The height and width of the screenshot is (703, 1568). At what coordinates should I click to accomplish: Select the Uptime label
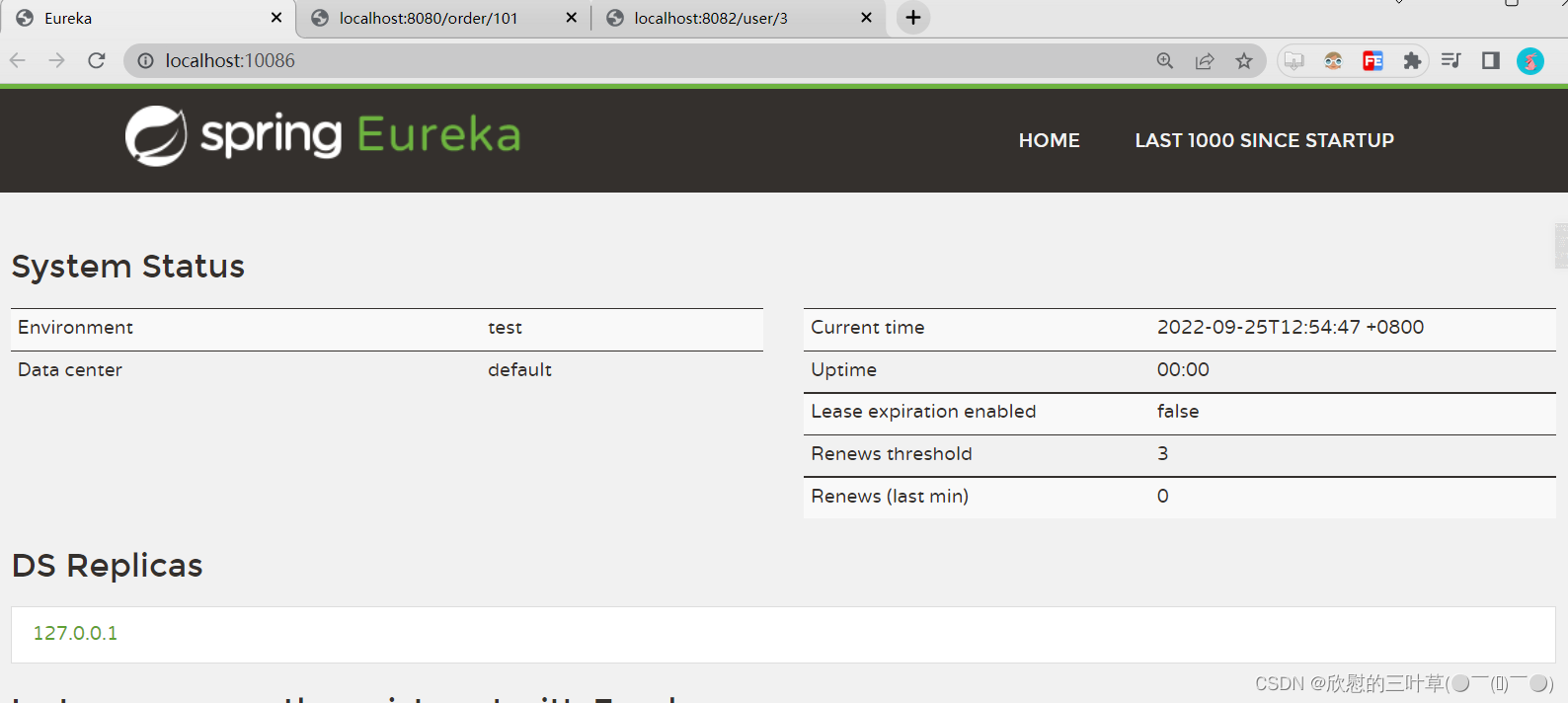click(844, 370)
